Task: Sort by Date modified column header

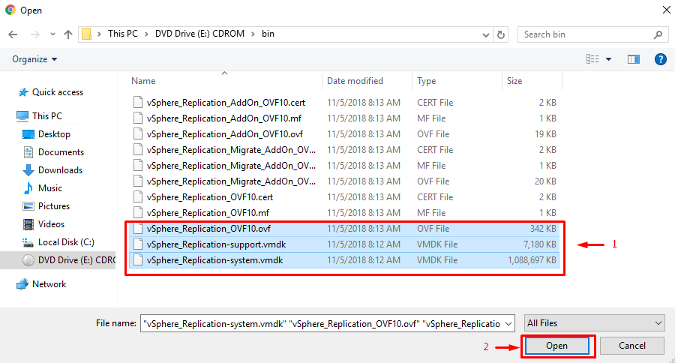Action: click(x=355, y=81)
